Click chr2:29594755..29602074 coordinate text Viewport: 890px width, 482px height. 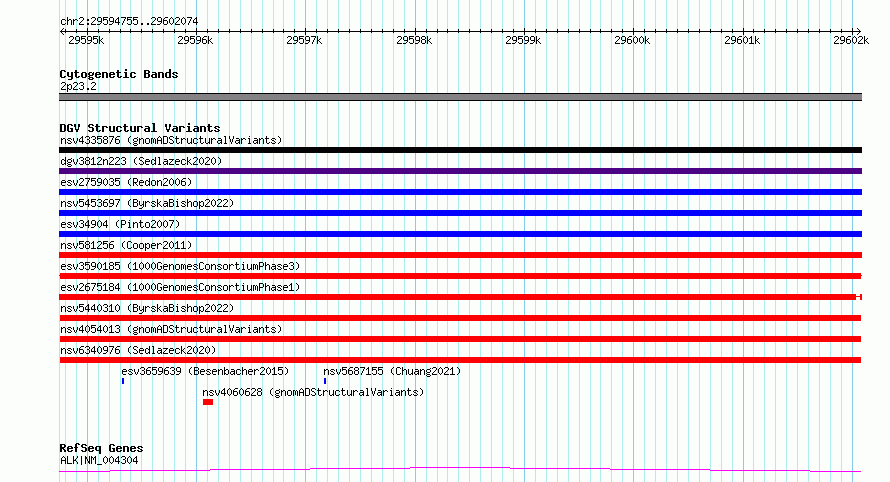click(x=129, y=21)
